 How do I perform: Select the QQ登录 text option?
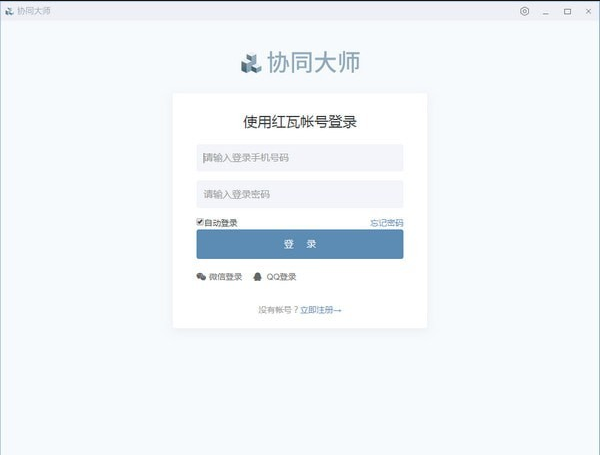(x=281, y=277)
